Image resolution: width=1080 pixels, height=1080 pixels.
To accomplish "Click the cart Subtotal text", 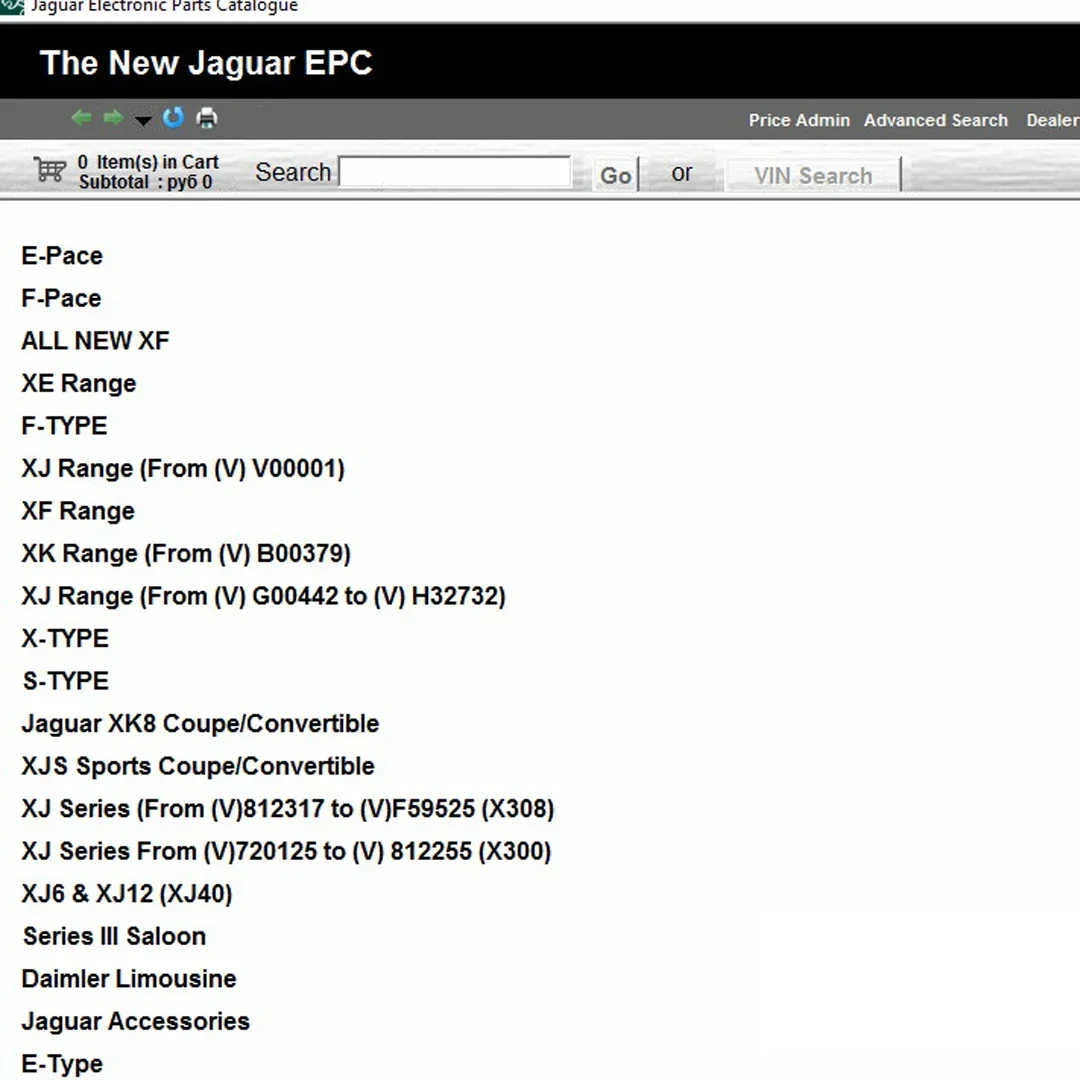I will tap(145, 182).
